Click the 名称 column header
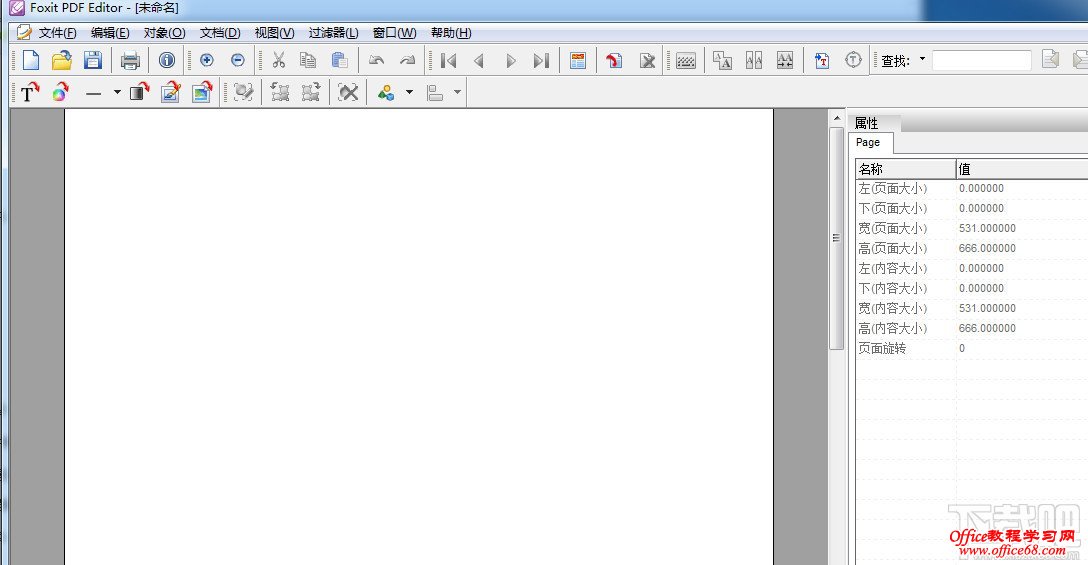 pyautogui.click(x=905, y=169)
